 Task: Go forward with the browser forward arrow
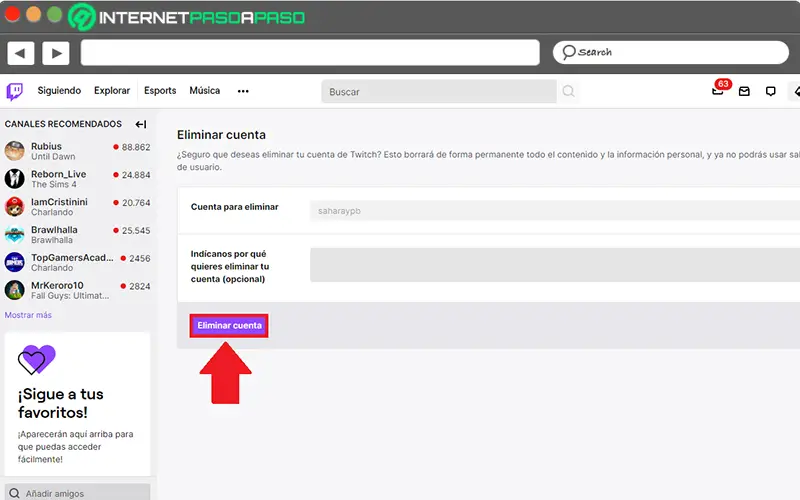56,53
